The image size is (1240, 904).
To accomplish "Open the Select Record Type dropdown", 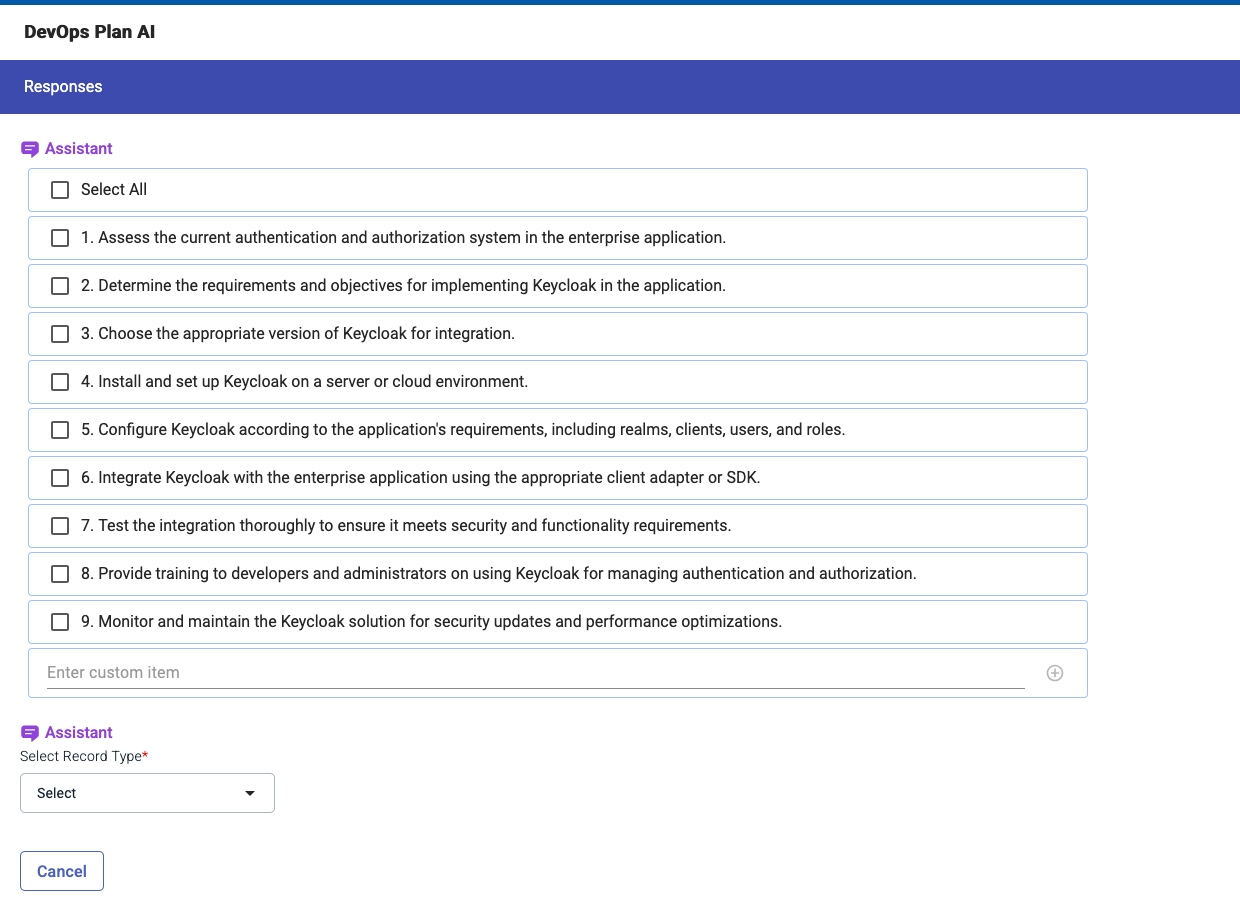I will 147,792.
